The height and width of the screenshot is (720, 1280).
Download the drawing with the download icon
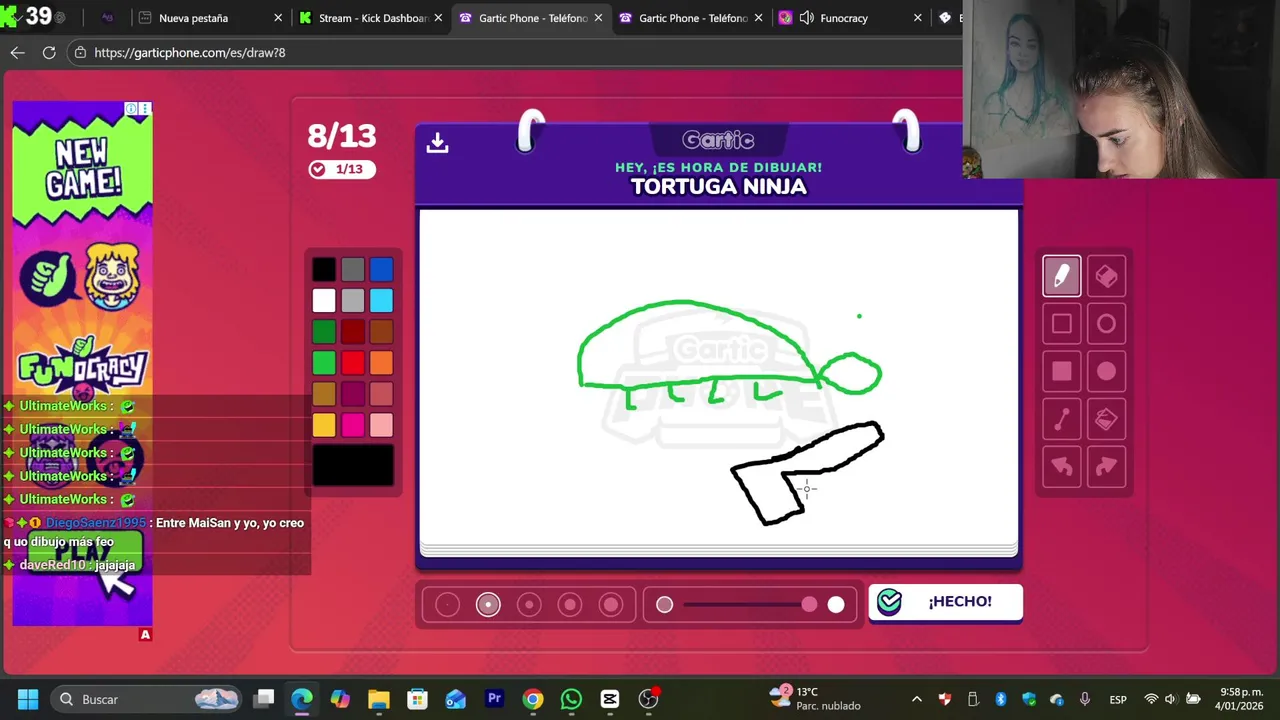click(437, 143)
